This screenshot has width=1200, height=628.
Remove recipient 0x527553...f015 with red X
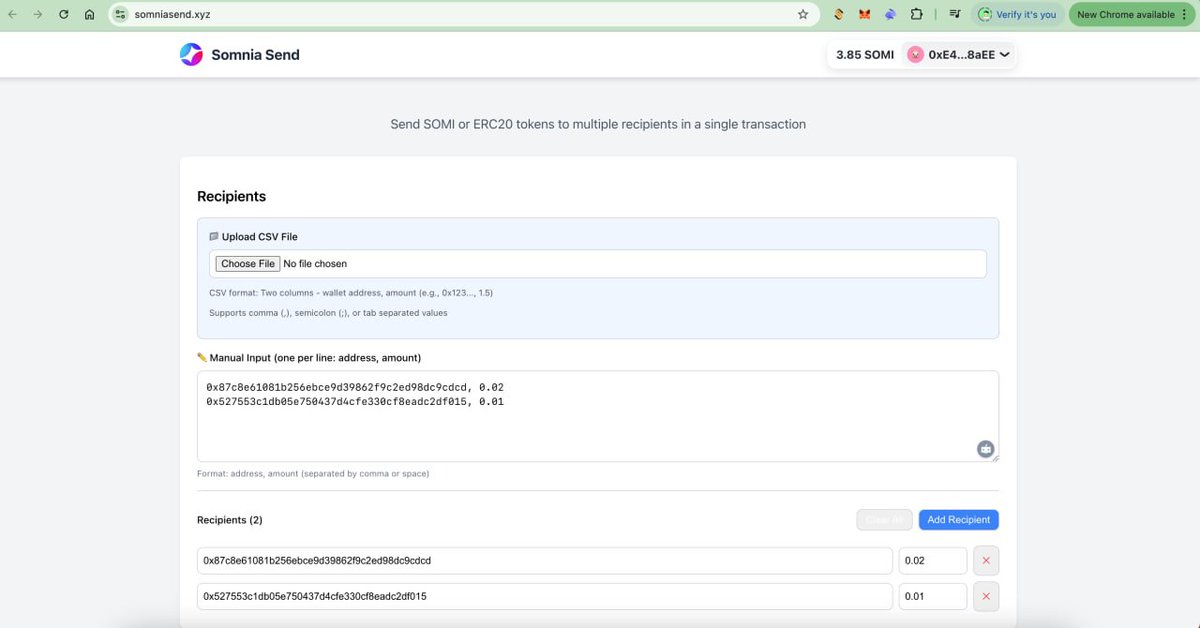[986, 597]
